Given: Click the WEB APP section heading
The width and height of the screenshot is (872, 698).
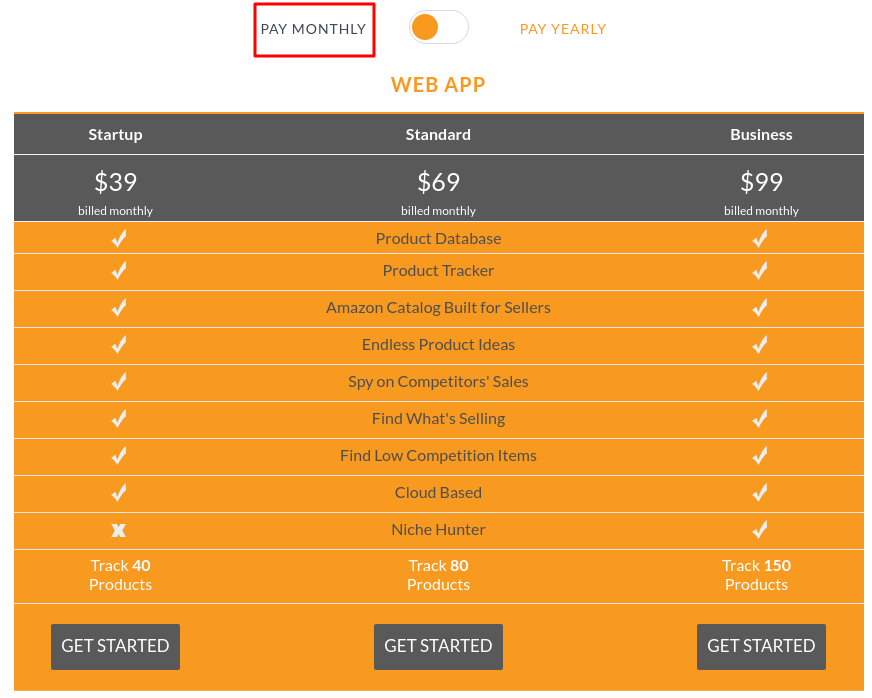Looking at the screenshot, I should pyautogui.click(x=438, y=84).
